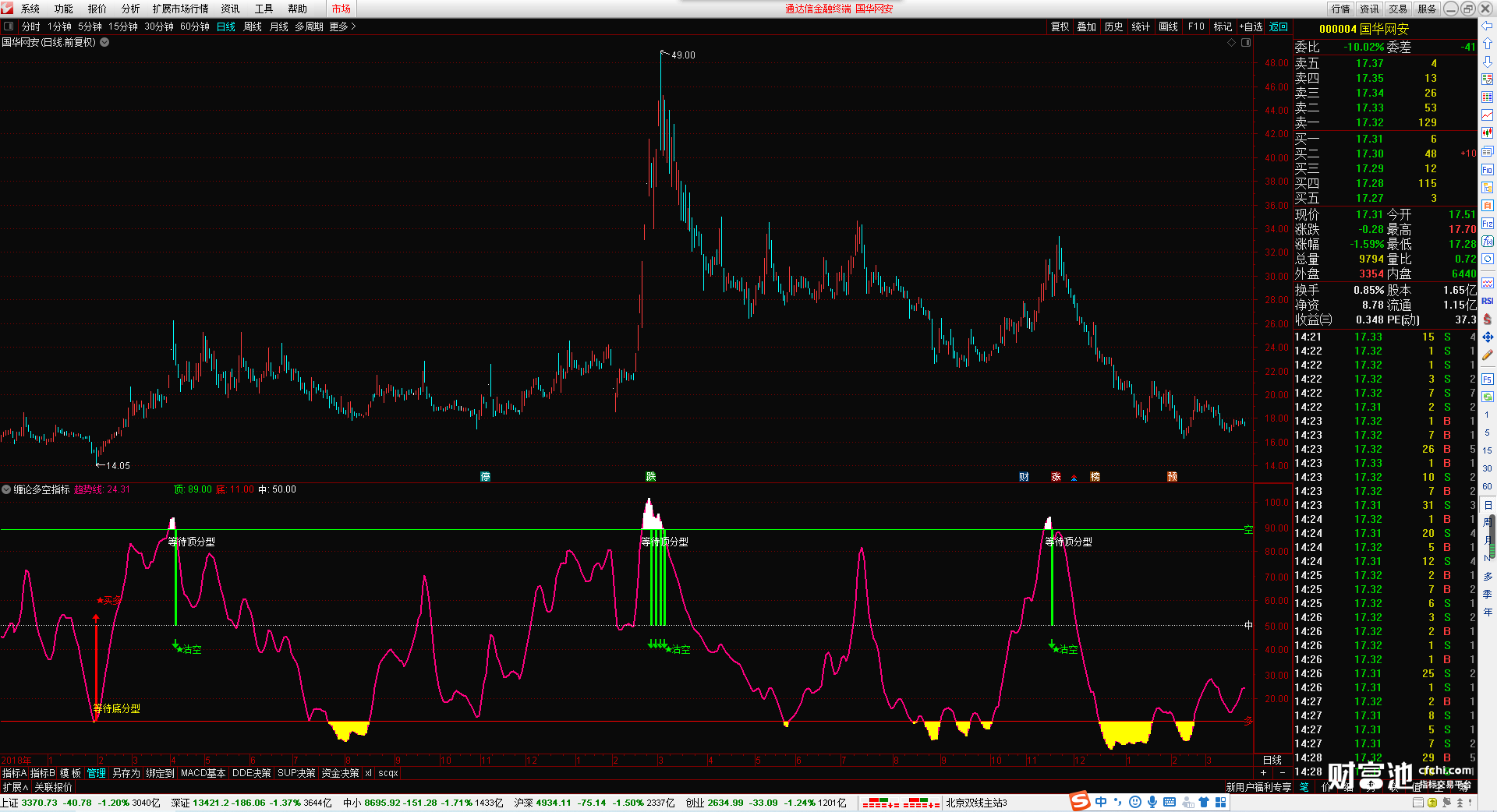Click the Sogou input method S icon

[1080, 802]
